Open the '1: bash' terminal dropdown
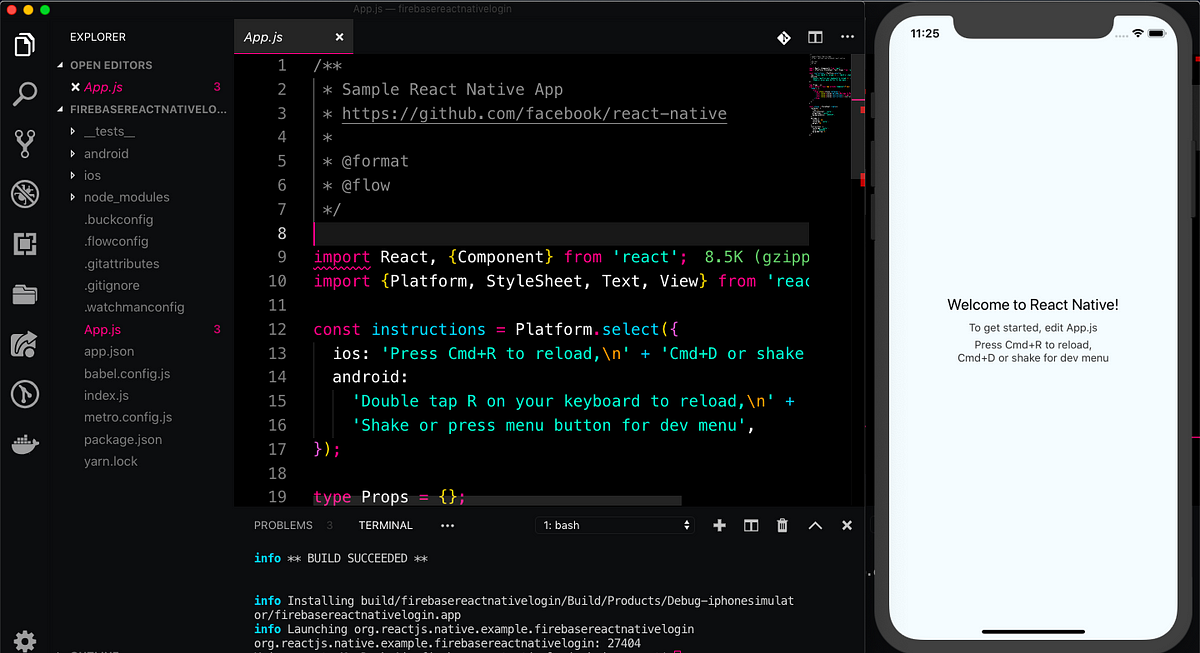The height and width of the screenshot is (653, 1200). pos(614,524)
